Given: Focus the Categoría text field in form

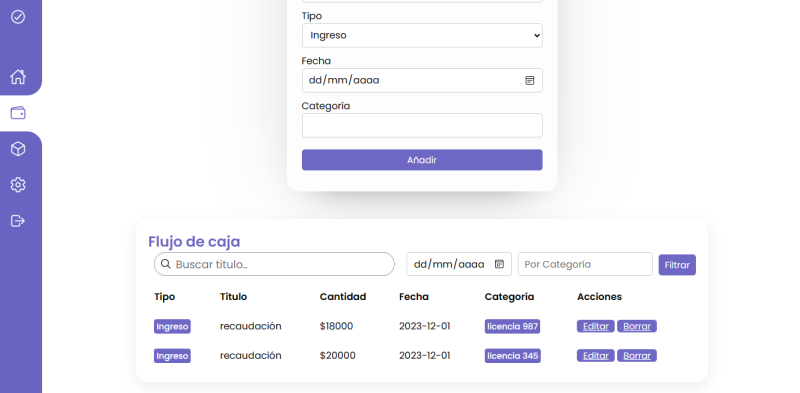Looking at the screenshot, I should click(x=422, y=126).
